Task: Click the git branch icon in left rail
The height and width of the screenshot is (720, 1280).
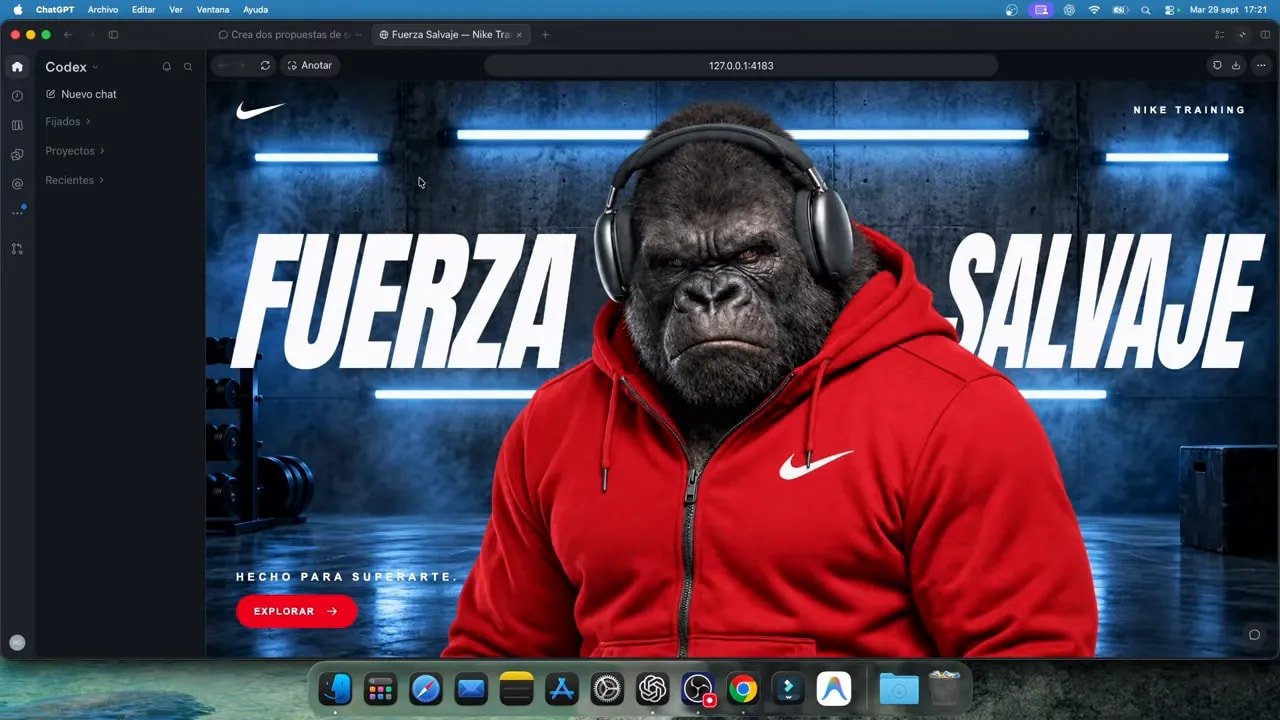Action: [17, 249]
